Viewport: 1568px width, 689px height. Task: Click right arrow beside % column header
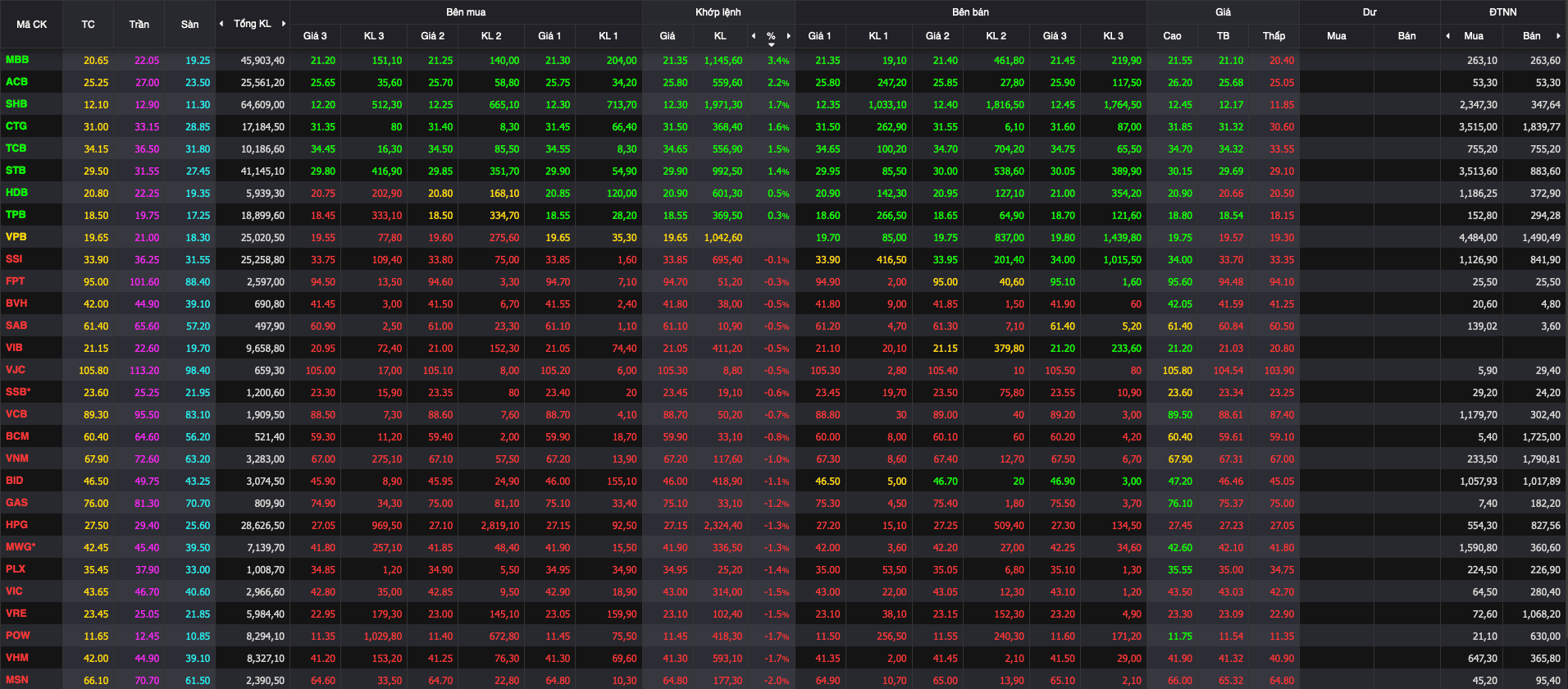(789, 36)
